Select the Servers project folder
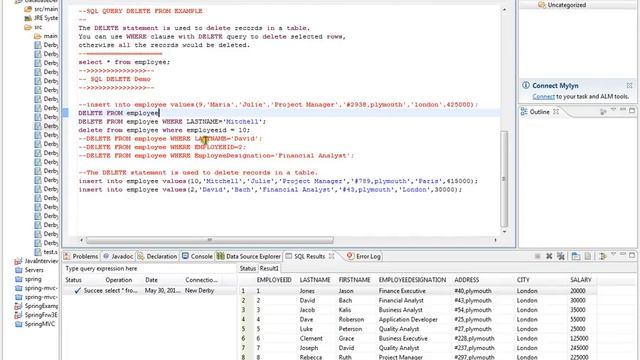The width and height of the screenshot is (640, 360). point(29,270)
